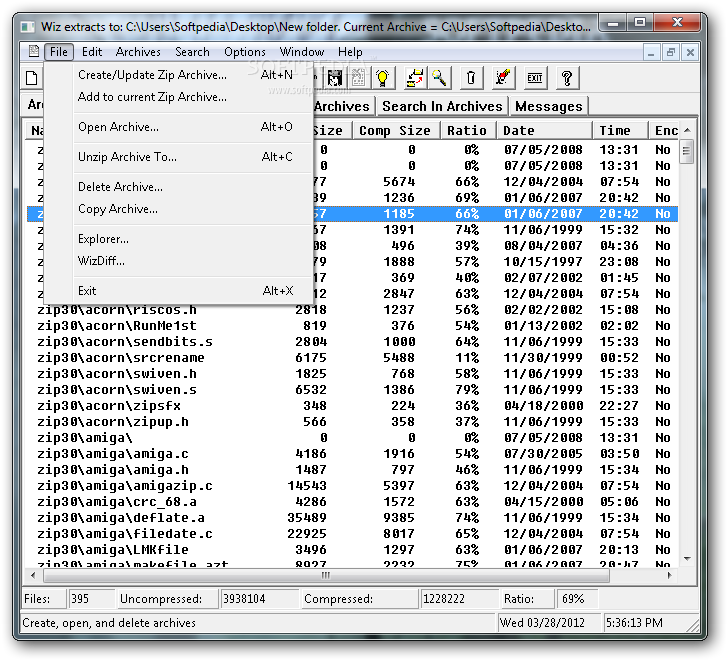Image resolution: width=728 pixels, height=661 pixels.
Task: Select row zip30\amiga\filedate.c
Action: [x=351, y=534]
